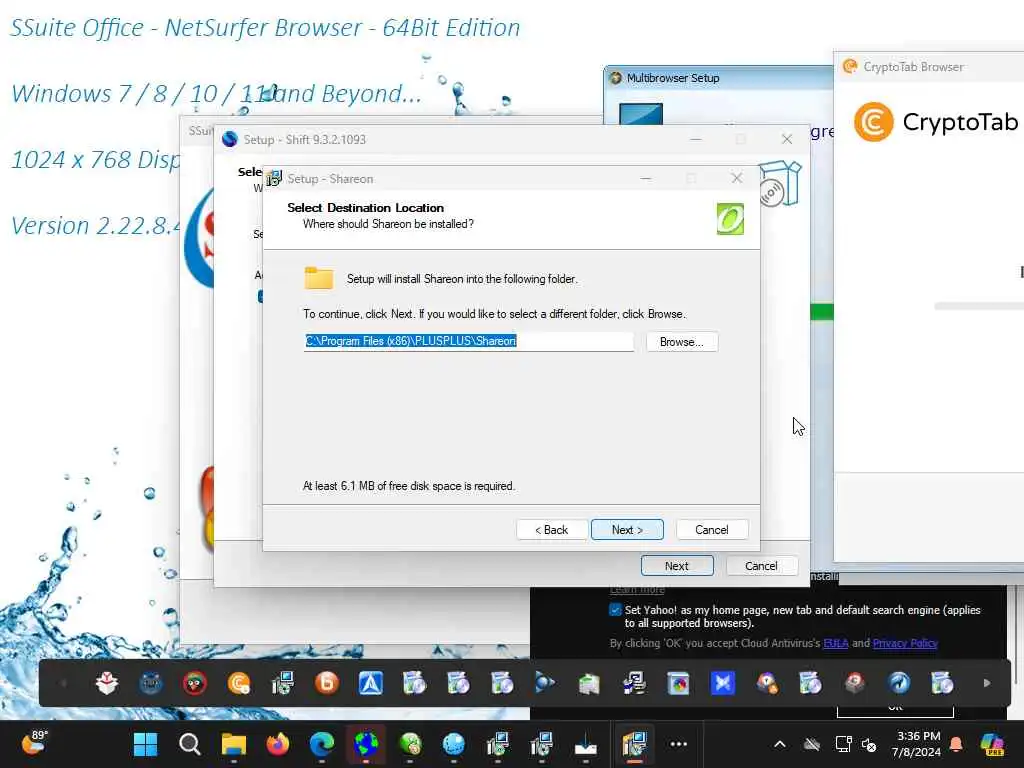Click the muted volume tray icon
The height and width of the screenshot is (768, 1024).
[869, 744]
